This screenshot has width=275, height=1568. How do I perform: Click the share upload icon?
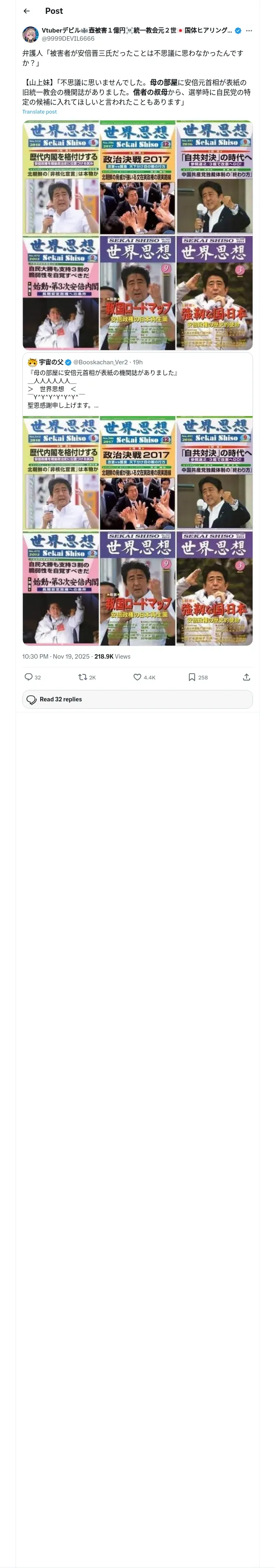pyautogui.click(x=246, y=677)
